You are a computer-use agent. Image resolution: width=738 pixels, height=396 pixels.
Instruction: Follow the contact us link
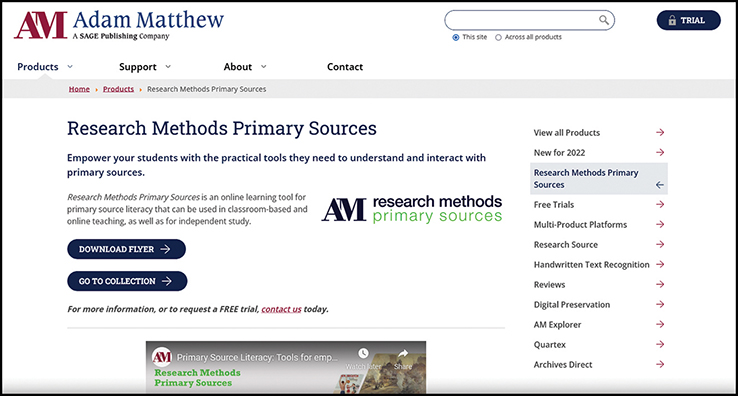pyautogui.click(x=281, y=309)
